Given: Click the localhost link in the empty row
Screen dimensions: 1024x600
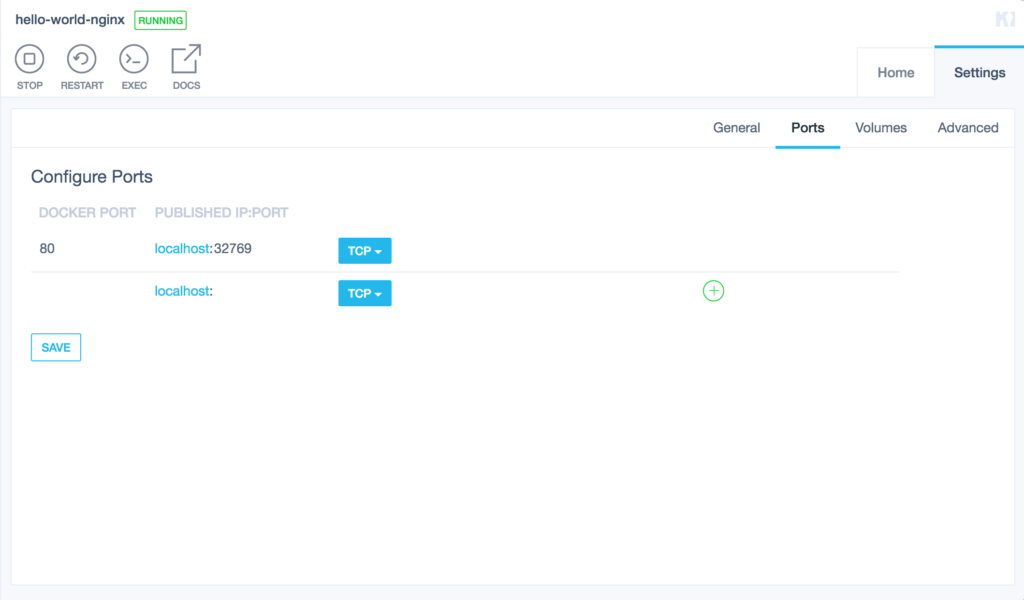Looking at the screenshot, I should tap(182, 291).
